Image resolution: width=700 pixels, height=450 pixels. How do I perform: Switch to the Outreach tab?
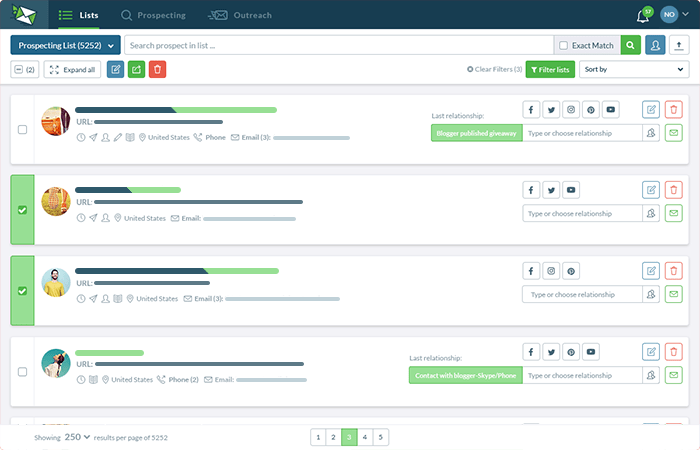click(240, 15)
